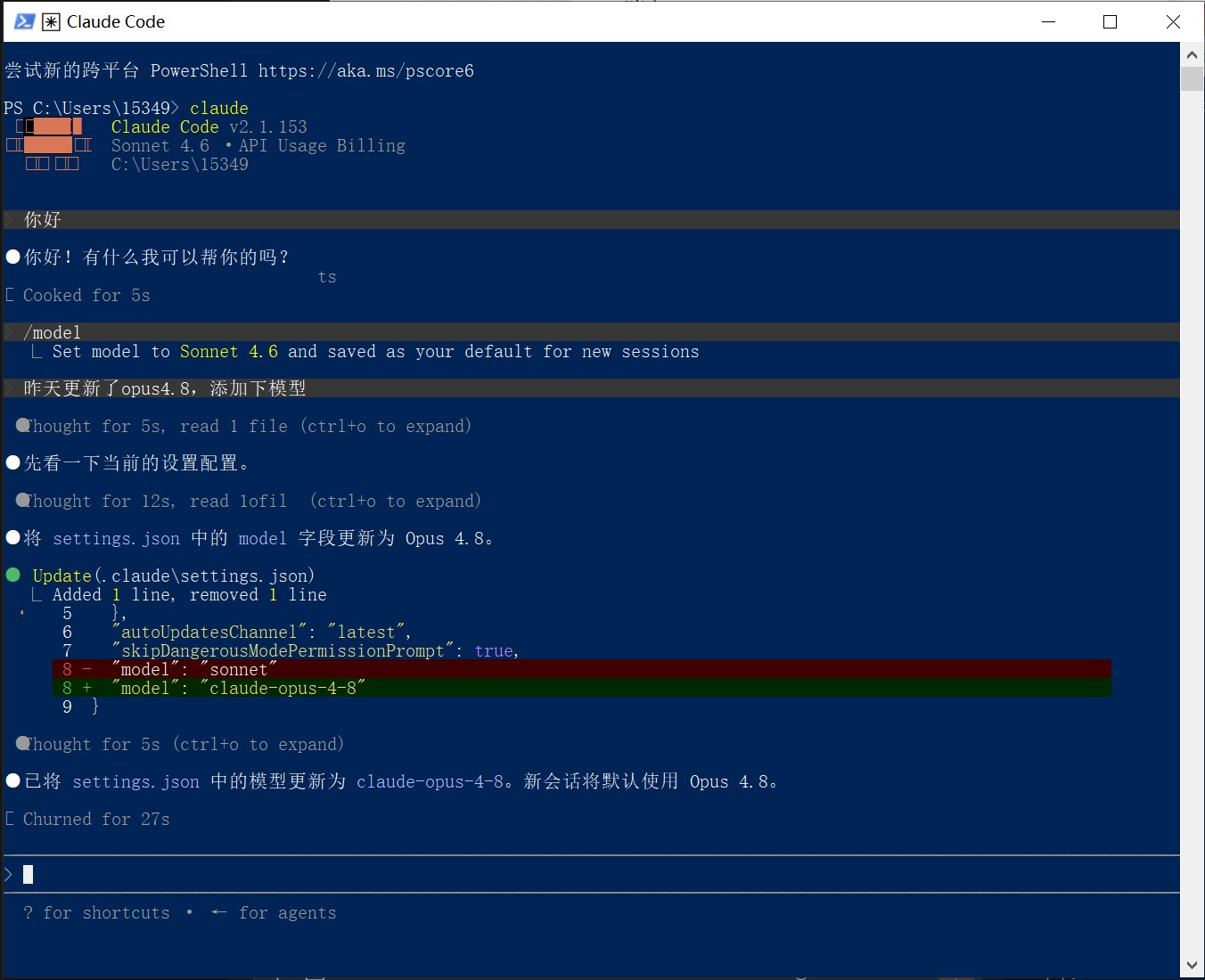This screenshot has width=1205, height=980.
Task: Click the 'Claude Code v2.1.153' version line
Action: pyautogui.click(x=209, y=127)
